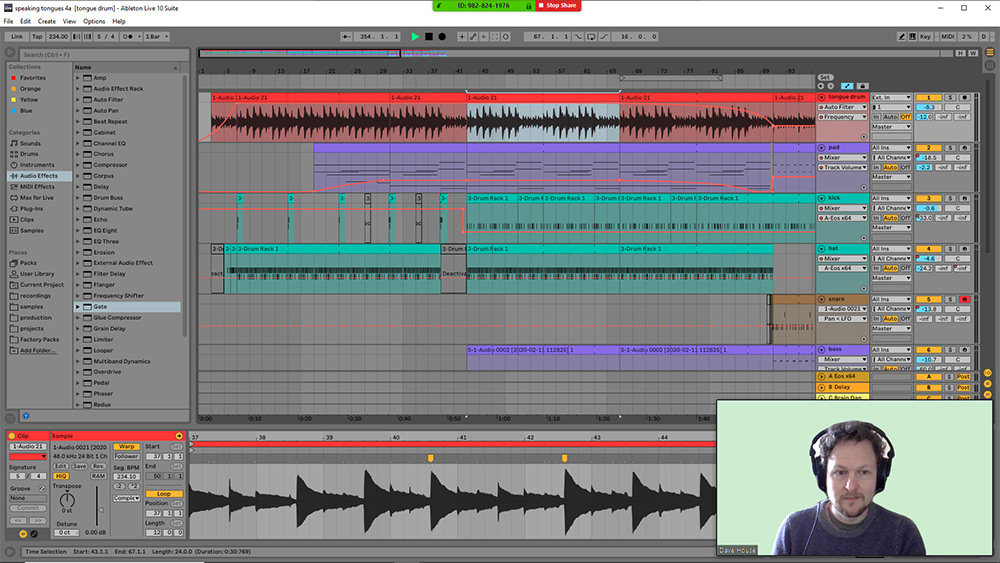This screenshot has height=563, width=1000.
Task: Expand the Gate device in browser list
Action: 78,307
